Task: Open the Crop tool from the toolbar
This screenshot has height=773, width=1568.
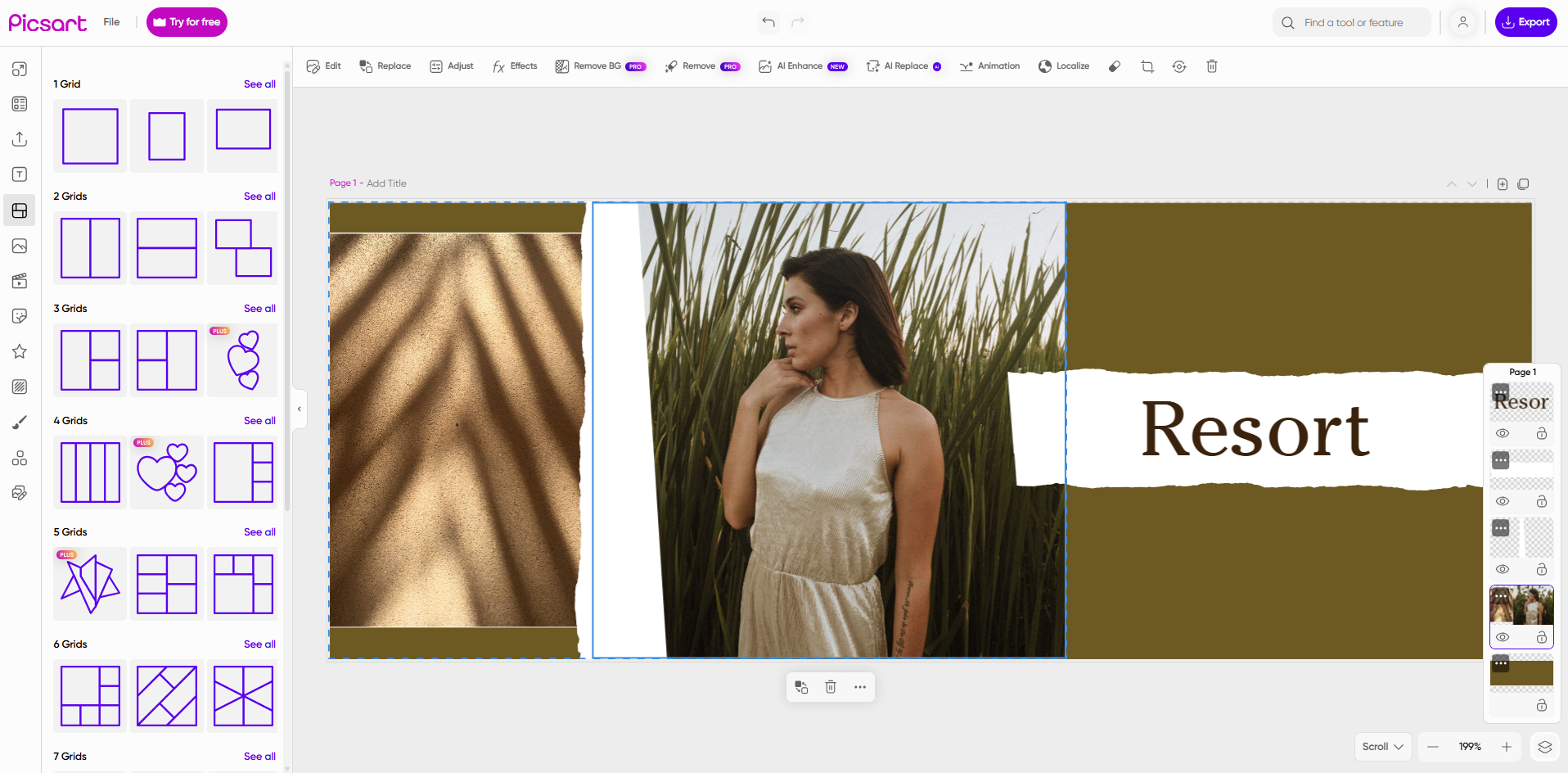Action: (1147, 66)
